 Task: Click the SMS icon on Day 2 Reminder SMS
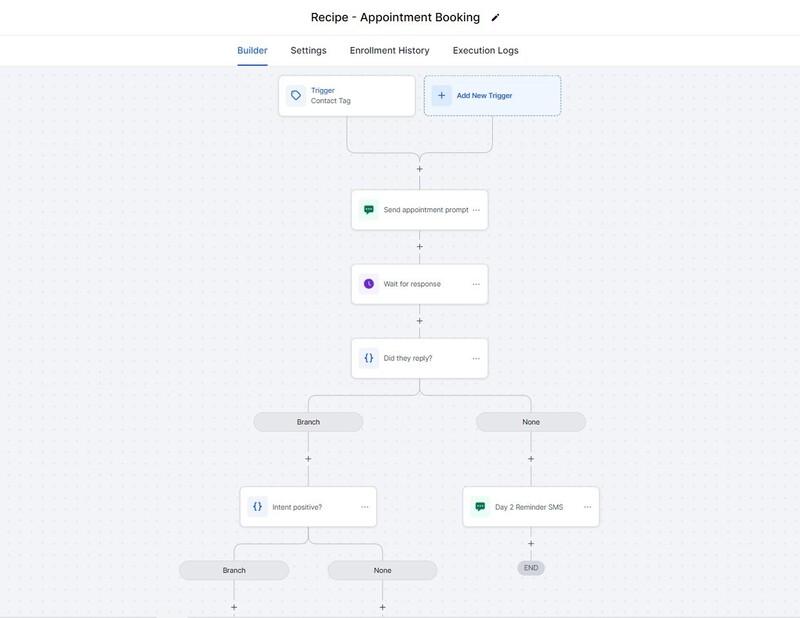(x=480, y=507)
